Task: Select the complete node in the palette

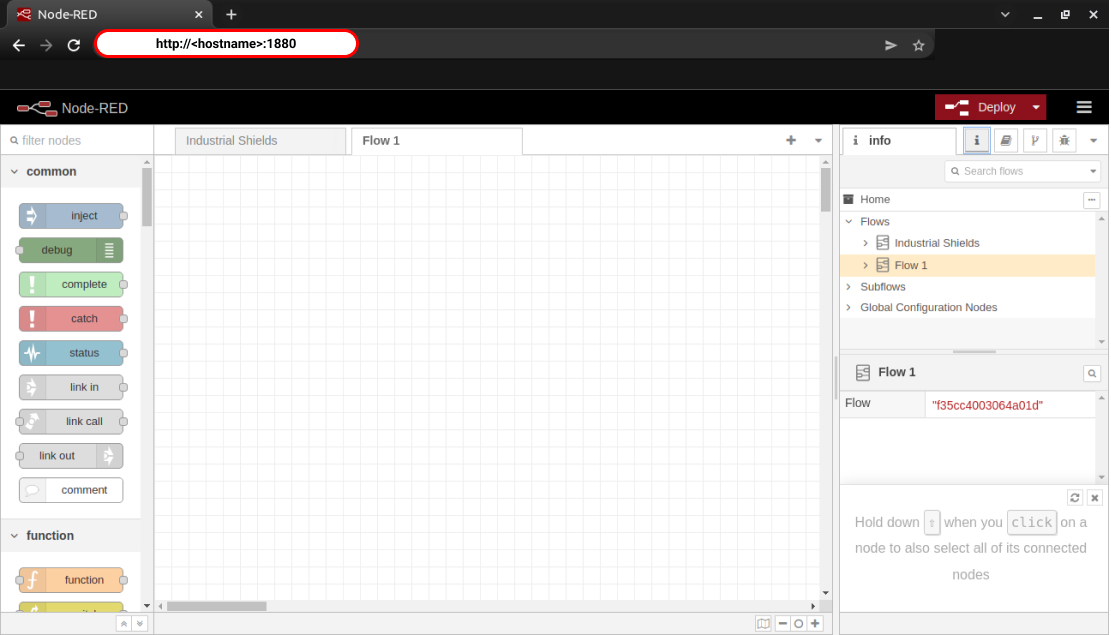Action: click(72, 284)
